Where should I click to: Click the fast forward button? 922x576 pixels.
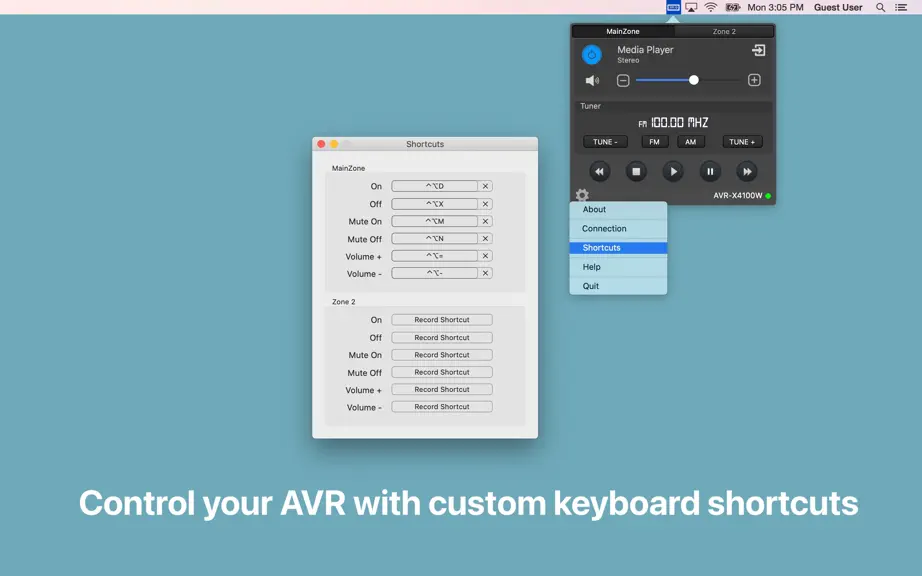pyautogui.click(x=747, y=172)
